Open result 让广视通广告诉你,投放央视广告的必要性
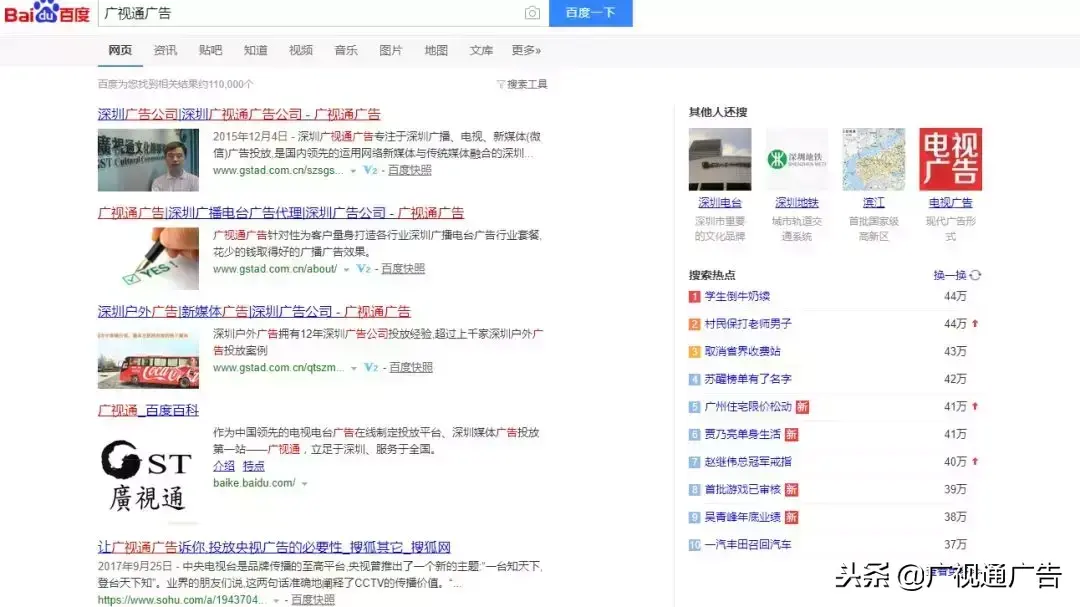The height and width of the screenshot is (607, 1080). (274, 547)
